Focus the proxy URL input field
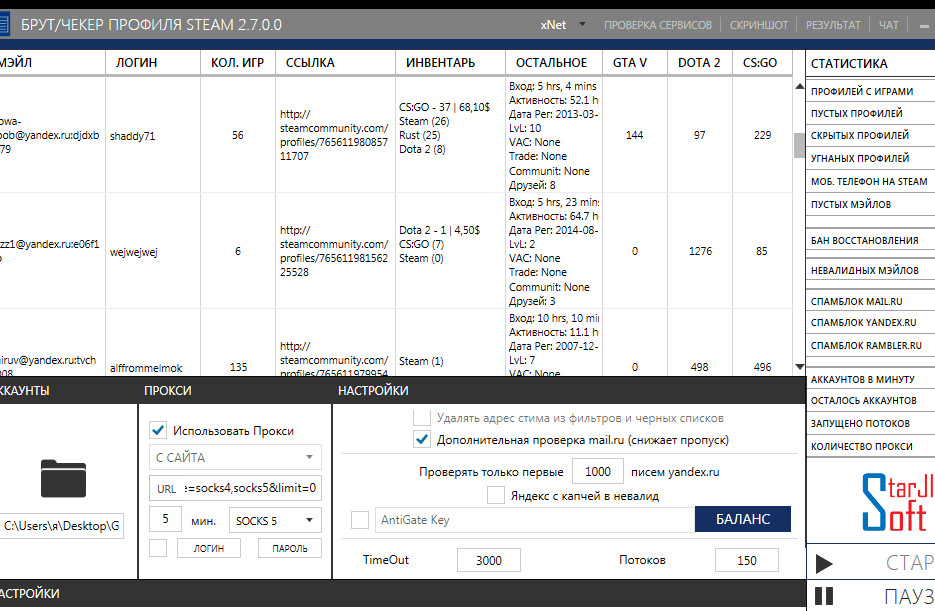The image size is (935, 611). 235,488
